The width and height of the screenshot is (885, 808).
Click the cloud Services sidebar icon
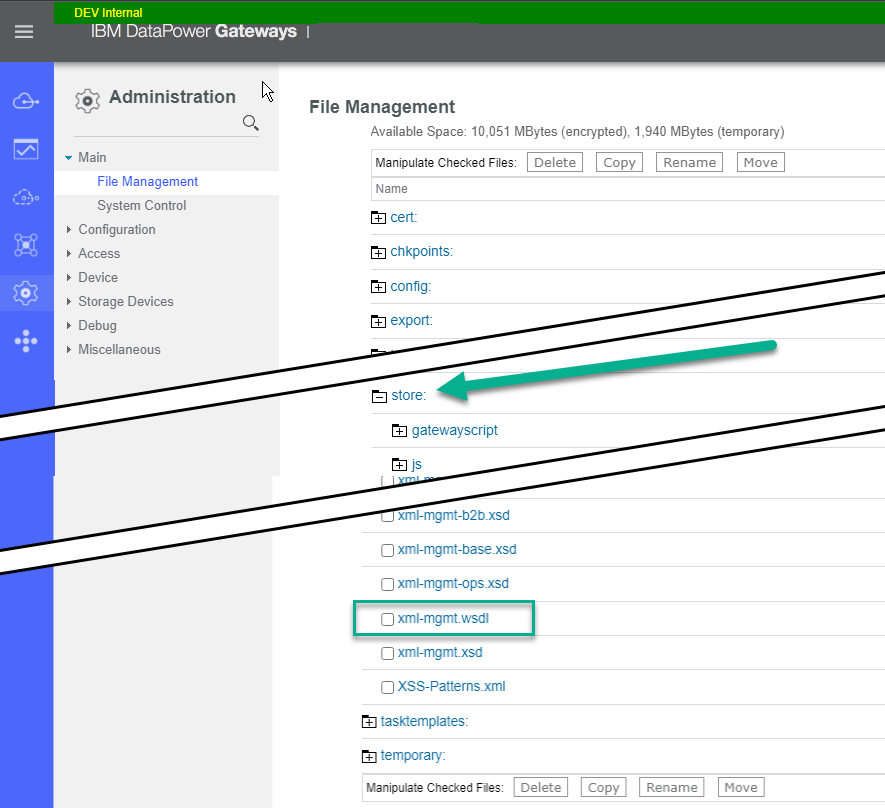pos(26,102)
